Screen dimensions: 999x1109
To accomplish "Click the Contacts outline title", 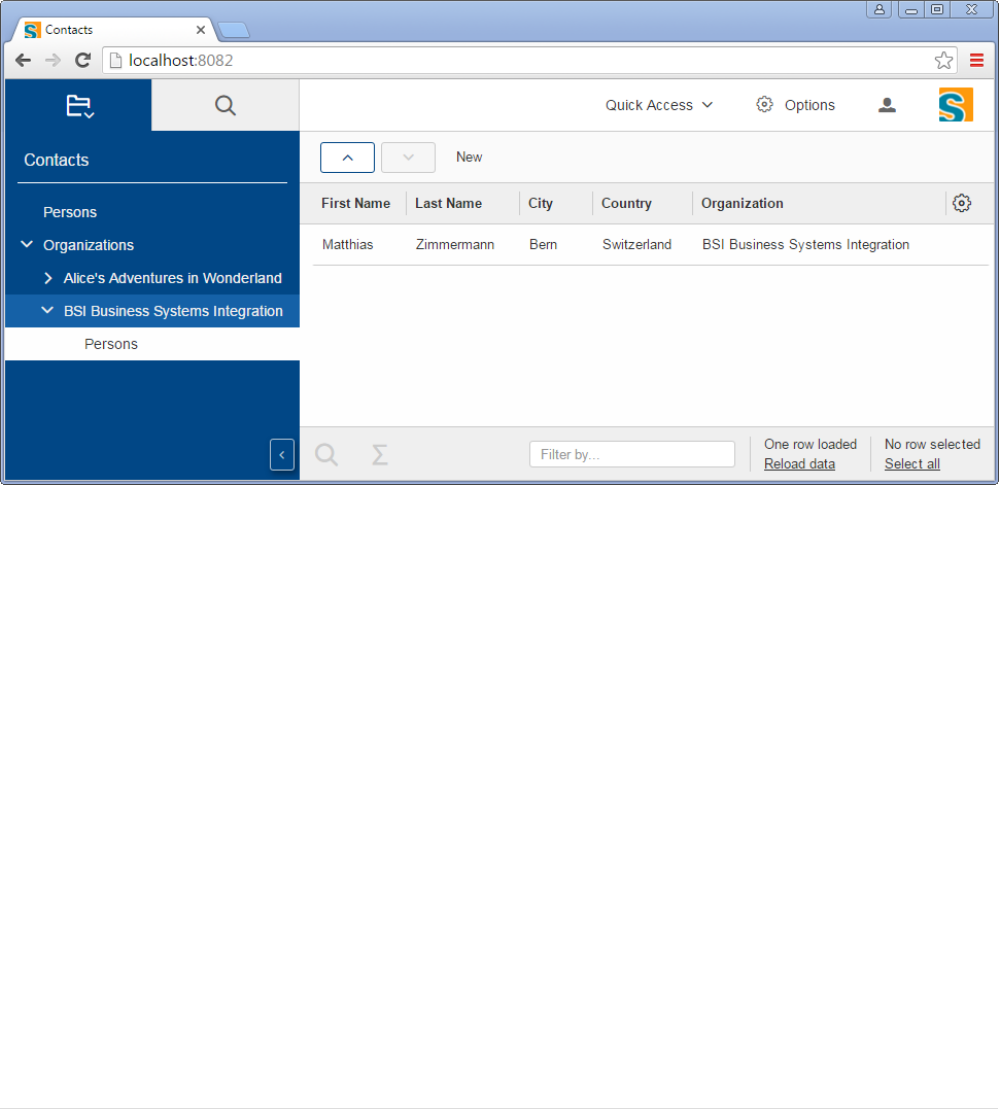I will coord(57,160).
